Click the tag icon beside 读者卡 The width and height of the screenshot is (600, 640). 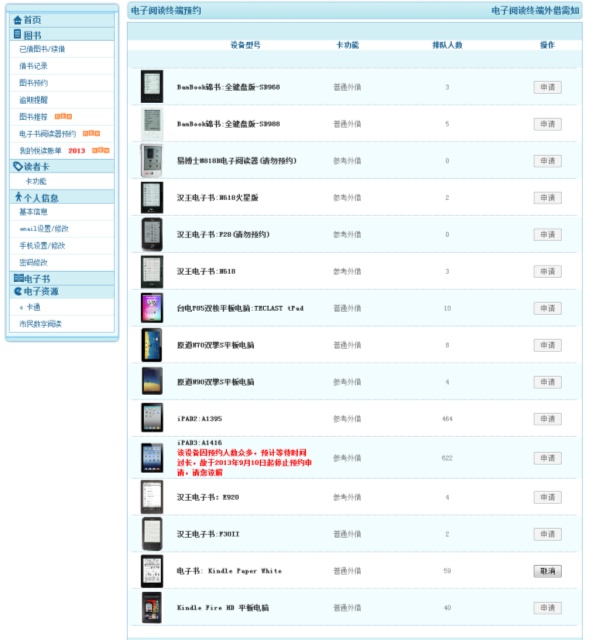[17, 166]
